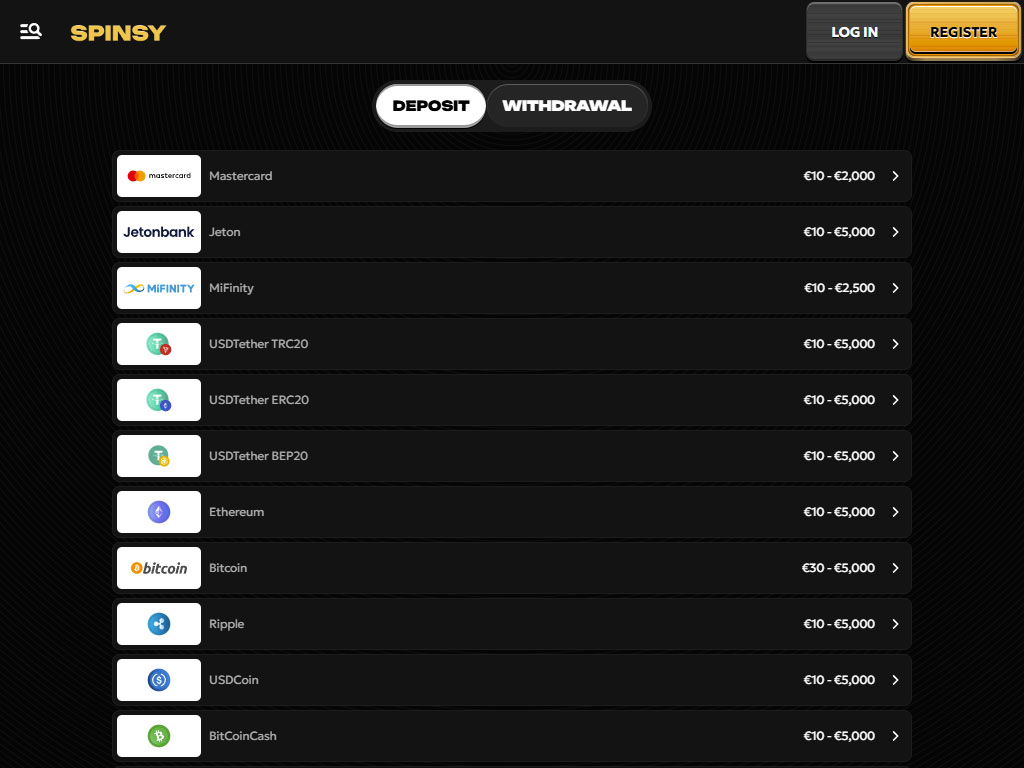Click the USDTether TRC20 coin icon
1024x768 pixels.
[159, 344]
